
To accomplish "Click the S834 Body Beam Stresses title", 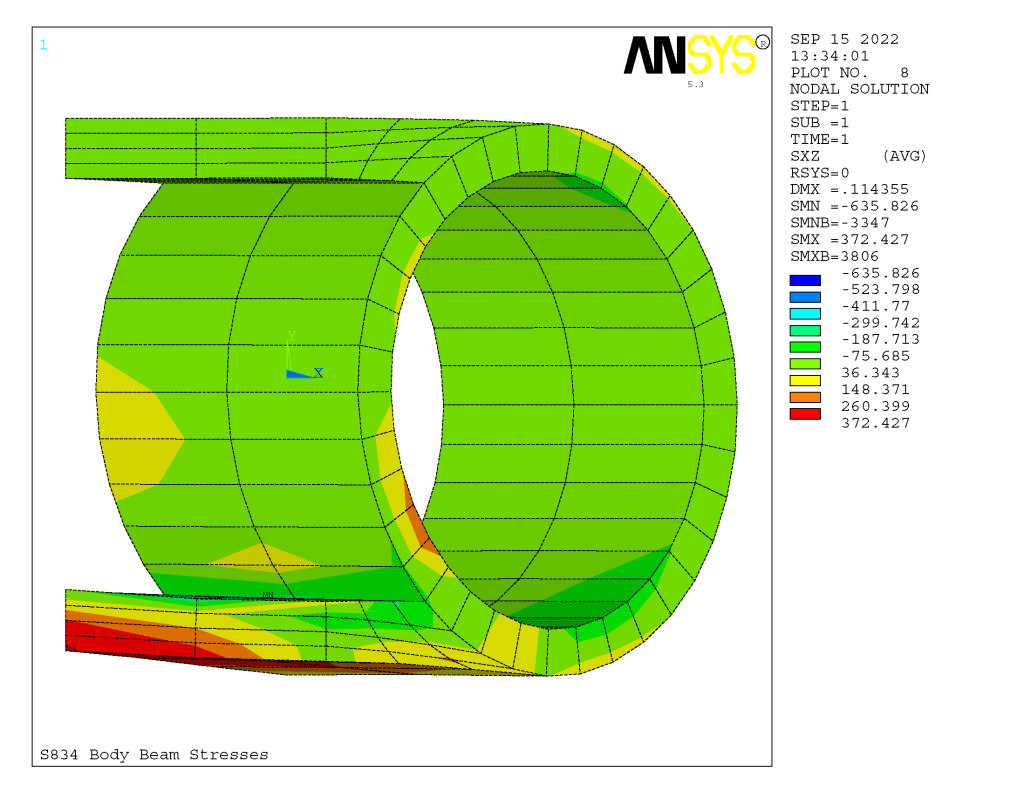I will pyautogui.click(x=154, y=754).
